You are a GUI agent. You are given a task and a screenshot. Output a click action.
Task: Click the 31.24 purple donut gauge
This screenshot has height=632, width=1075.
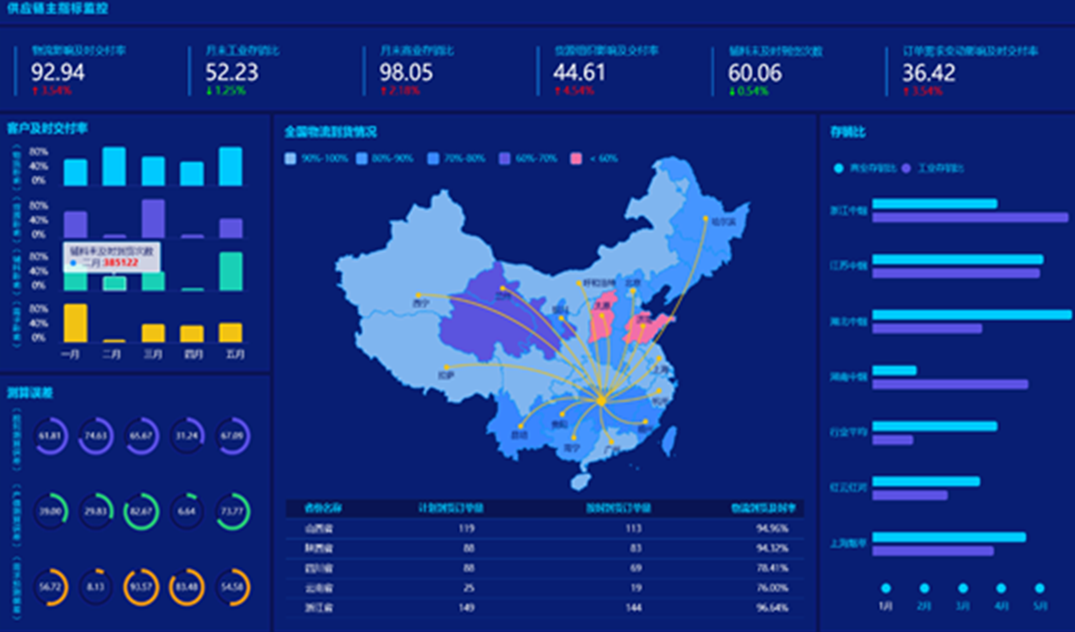tap(186, 435)
